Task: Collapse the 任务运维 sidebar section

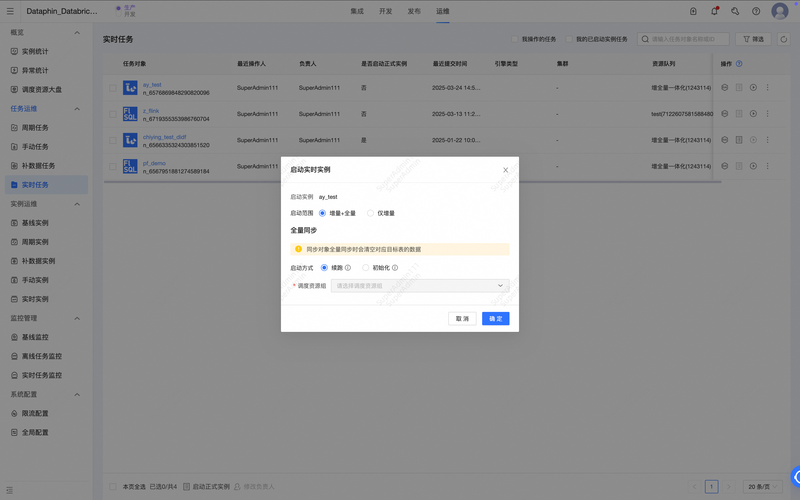Action: click(x=77, y=109)
